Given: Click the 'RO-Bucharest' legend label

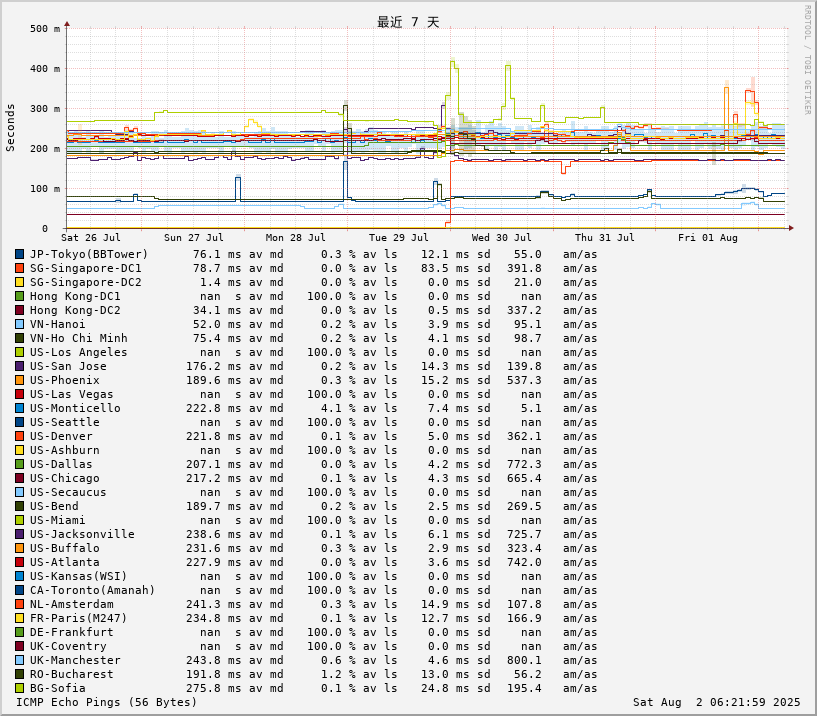Looking at the screenshot, I should click(x=71, y=674).
